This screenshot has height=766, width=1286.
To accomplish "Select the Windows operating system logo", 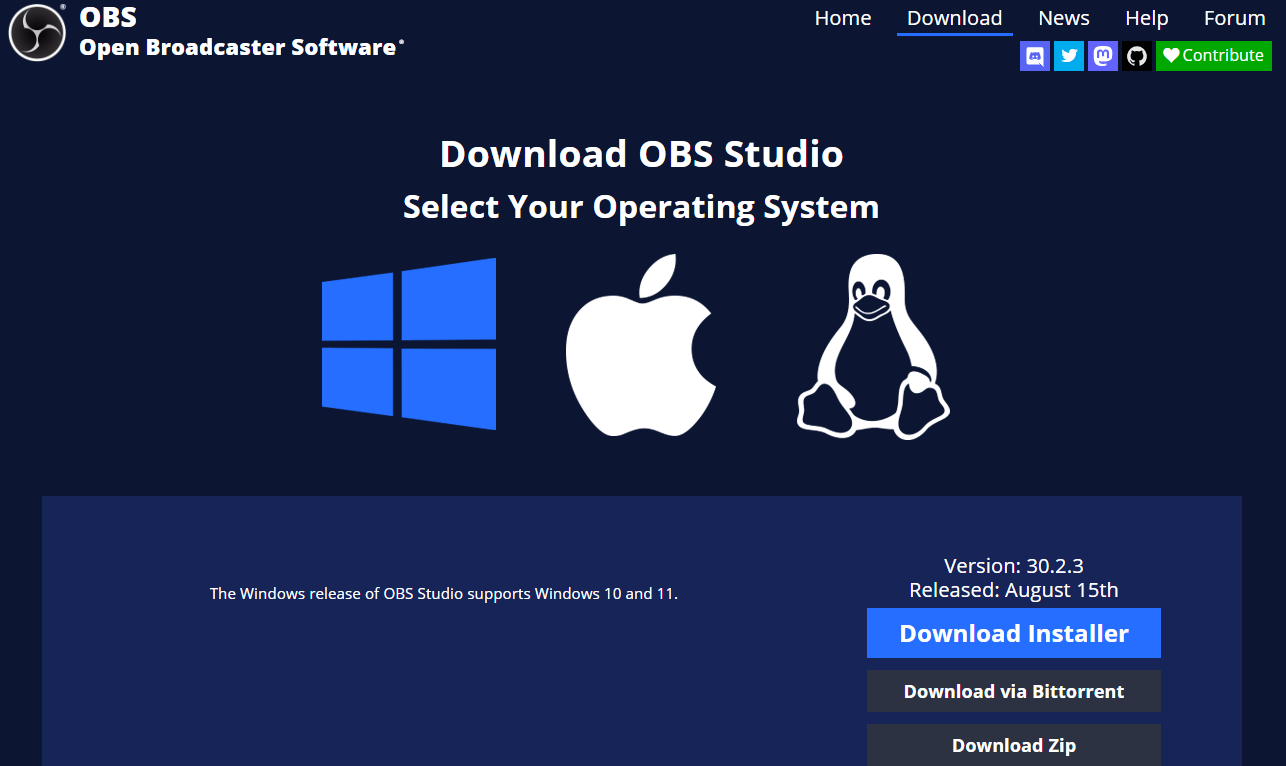I will tap(408, 344).
